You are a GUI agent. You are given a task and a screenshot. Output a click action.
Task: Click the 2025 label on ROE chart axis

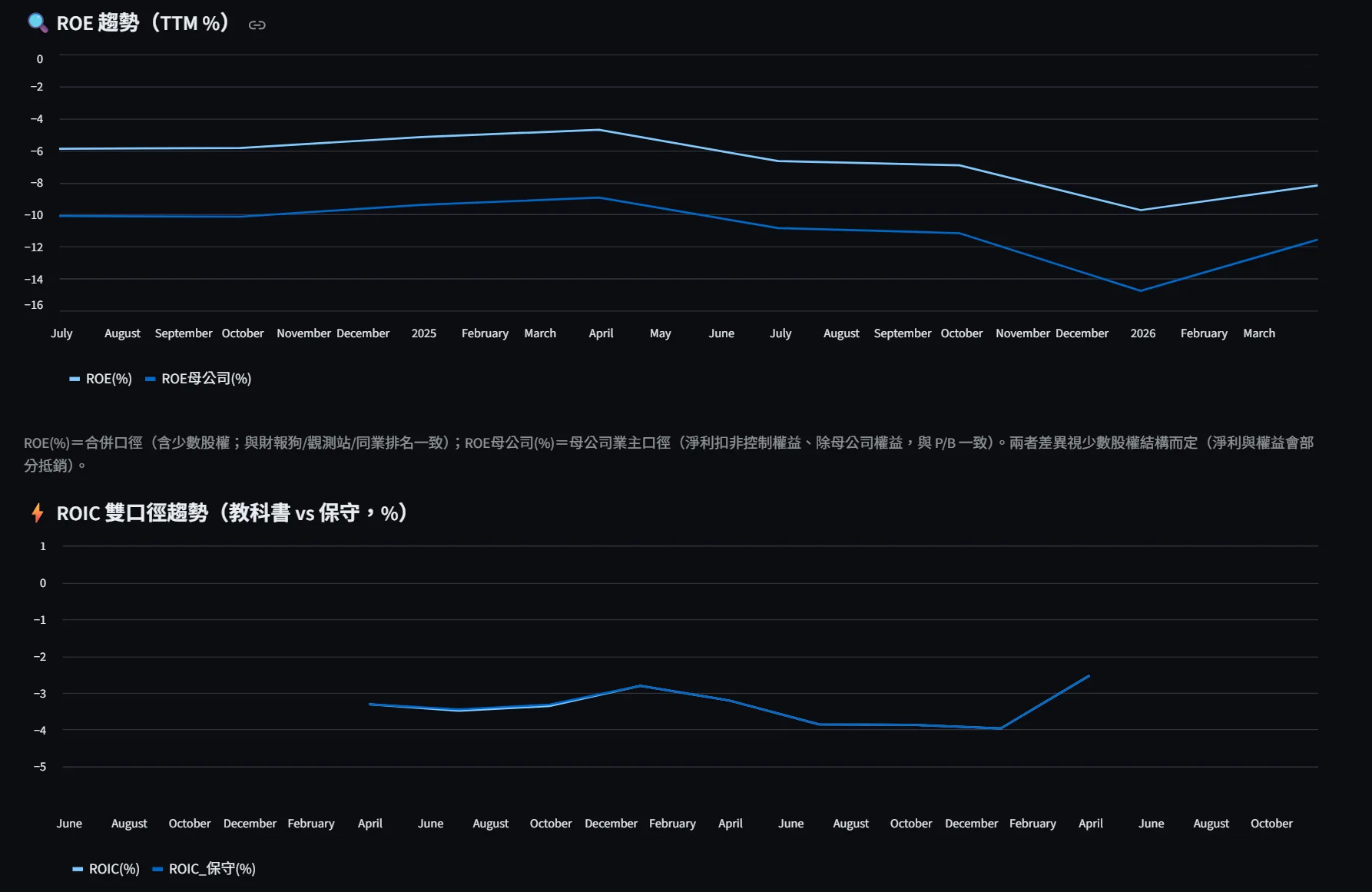(424, 333)
